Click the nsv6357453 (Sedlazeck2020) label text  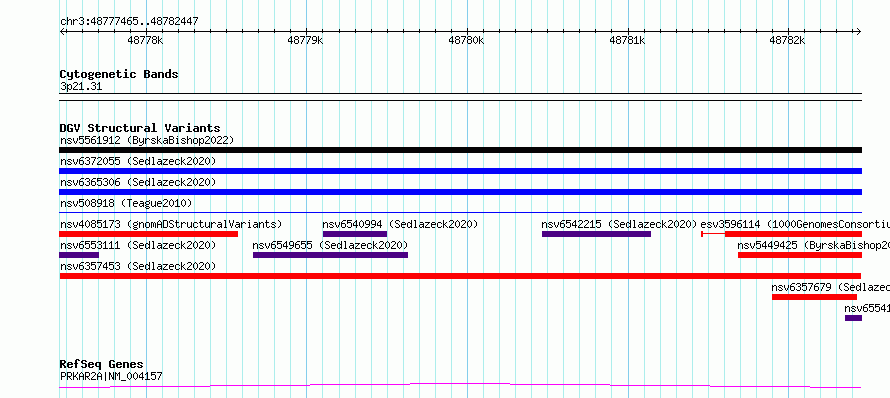pyautogui.click(x=138, y=266)
